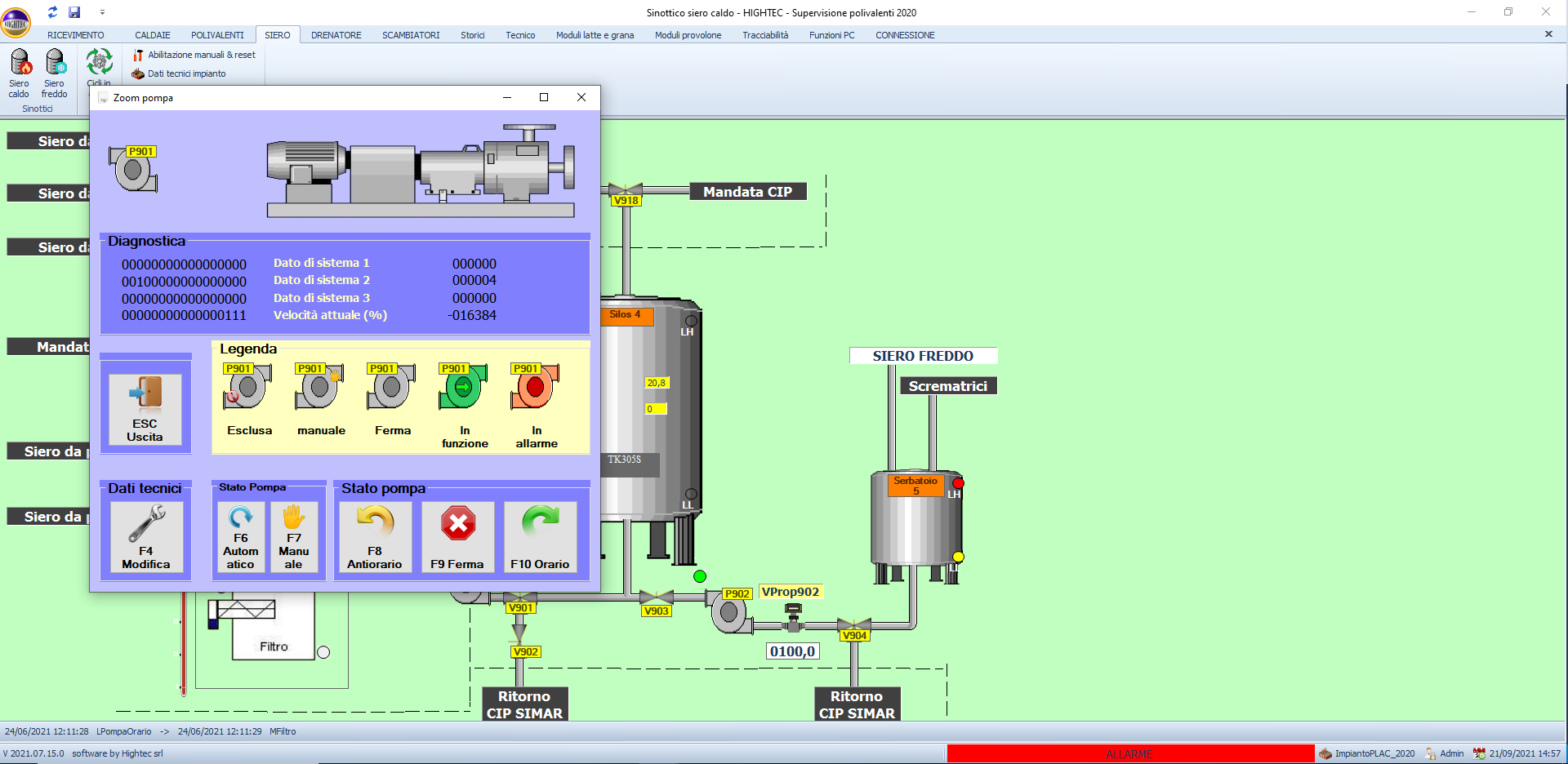Click F8 Antiorario rotation button
The width and height of the screenshot is (1568, 764).
[375, 536]
